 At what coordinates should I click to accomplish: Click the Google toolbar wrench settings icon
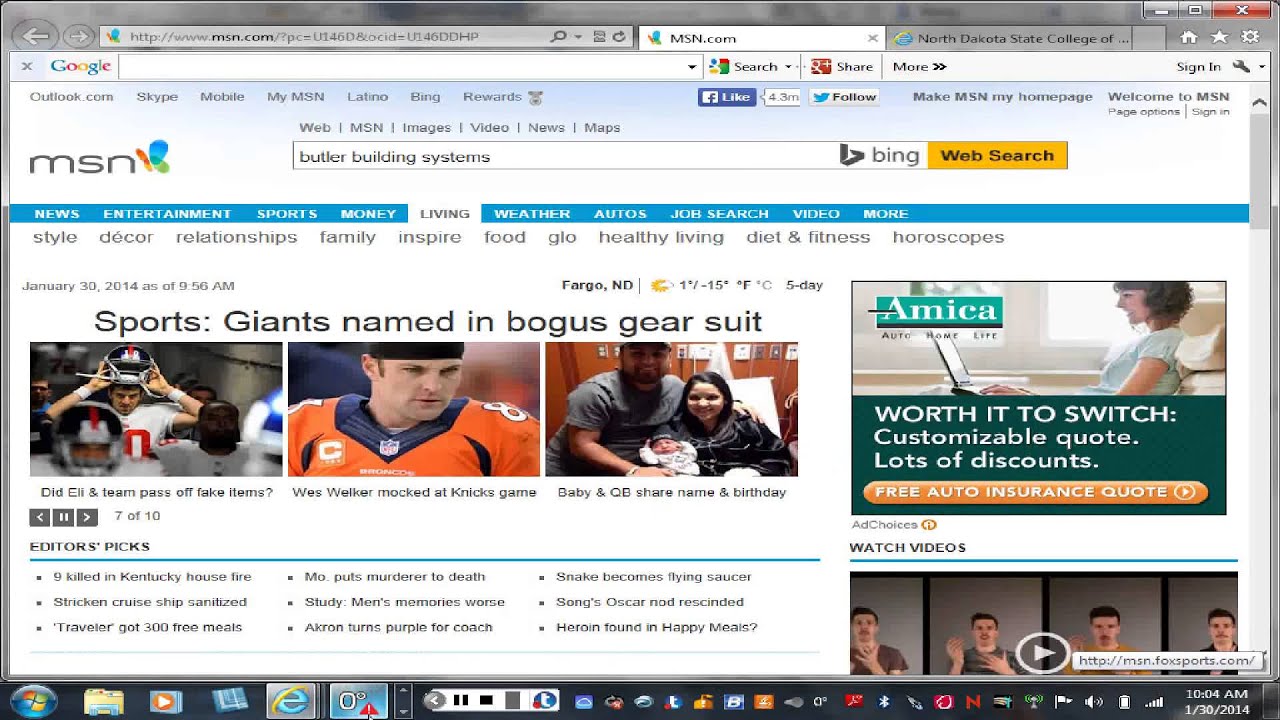1241,66
